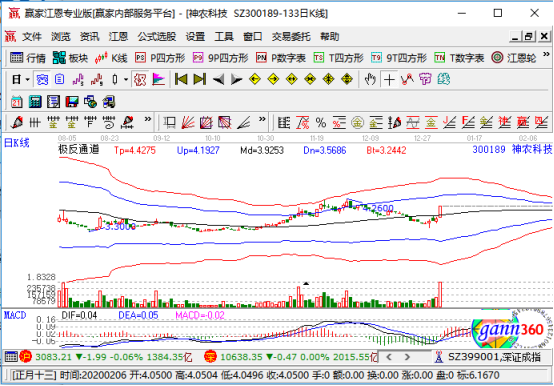Select the angle line tool

(x=243, y=123)
